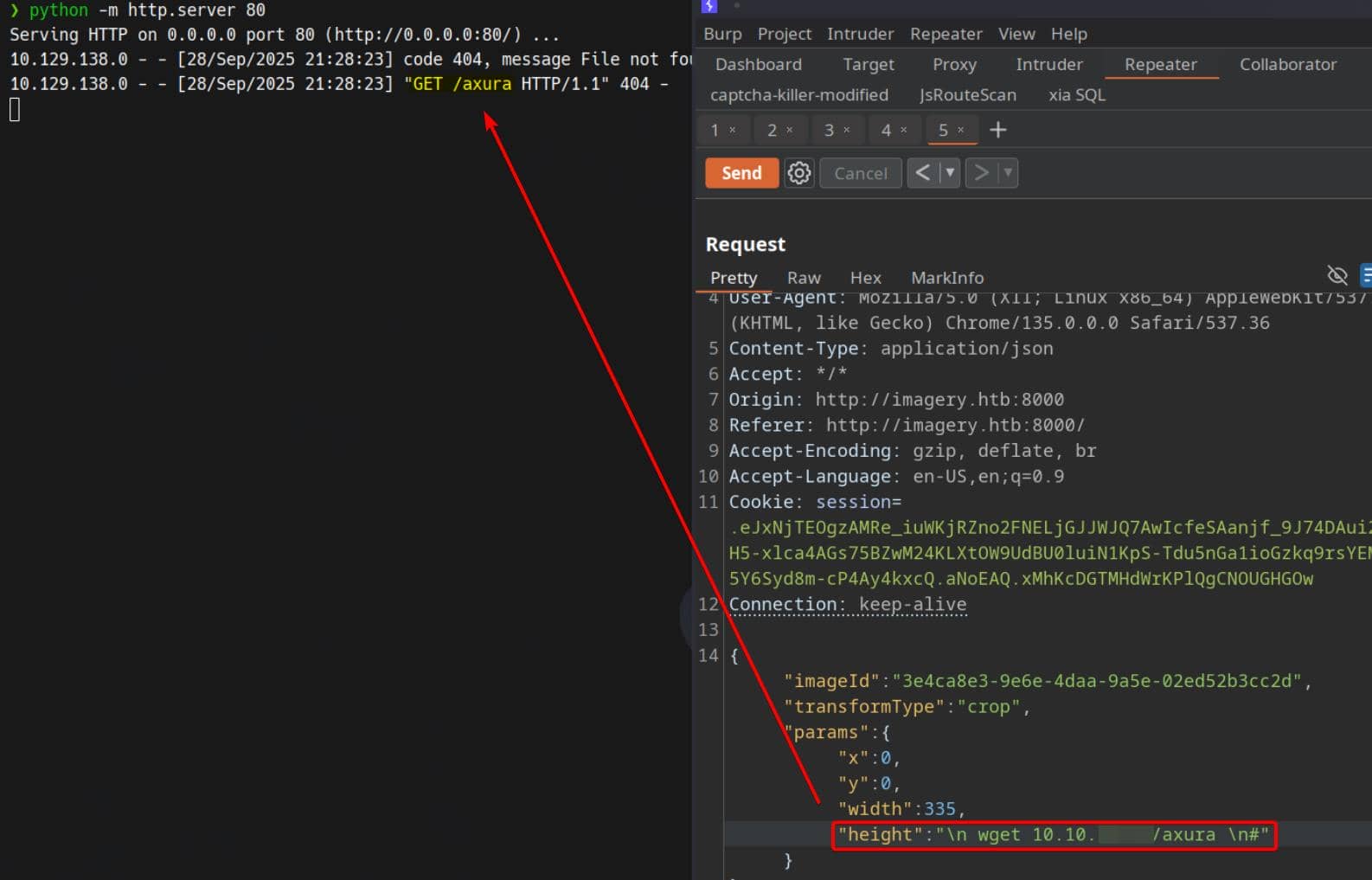Click the python http.server command in terminal
The height and width of the screenshot is (880, 1372).
click(147, 10)
